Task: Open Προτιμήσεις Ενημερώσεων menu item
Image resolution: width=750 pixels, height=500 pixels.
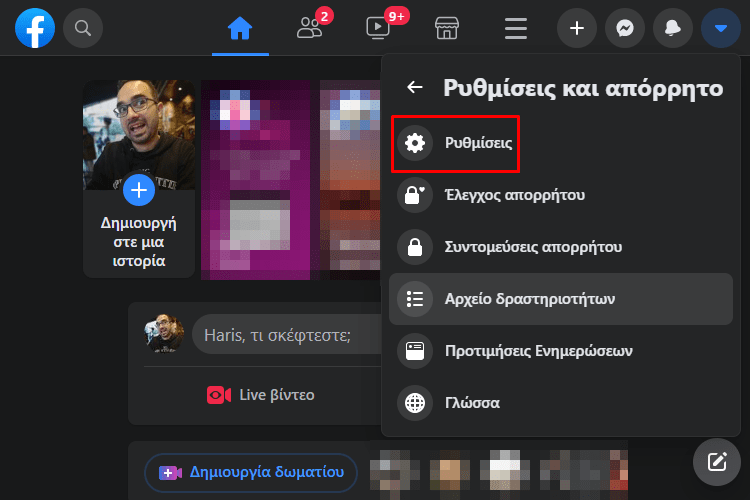Action: click(538, 351)
